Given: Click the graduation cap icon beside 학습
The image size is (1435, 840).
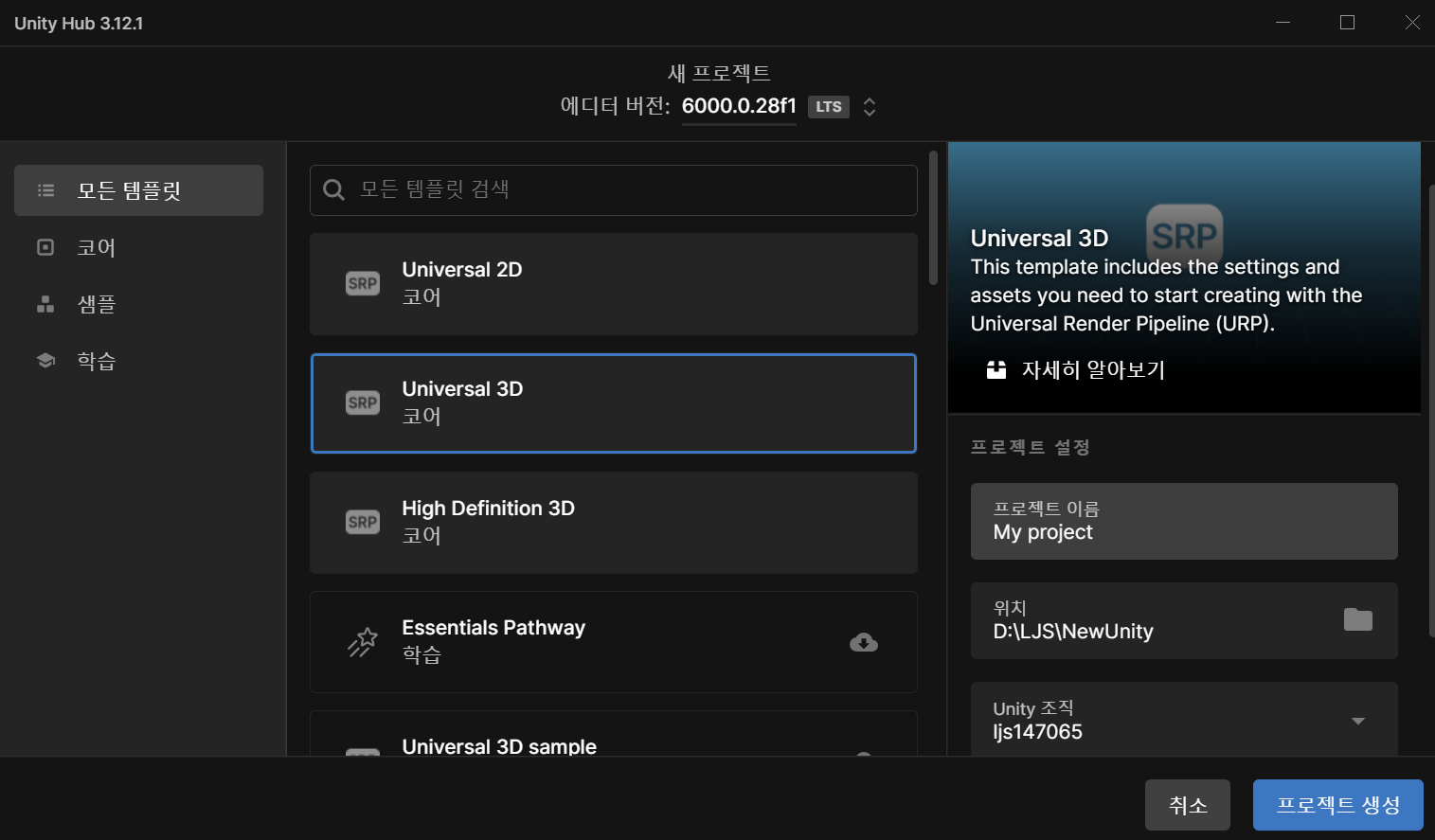Looking at the screenshot, I should click(45, 361).
